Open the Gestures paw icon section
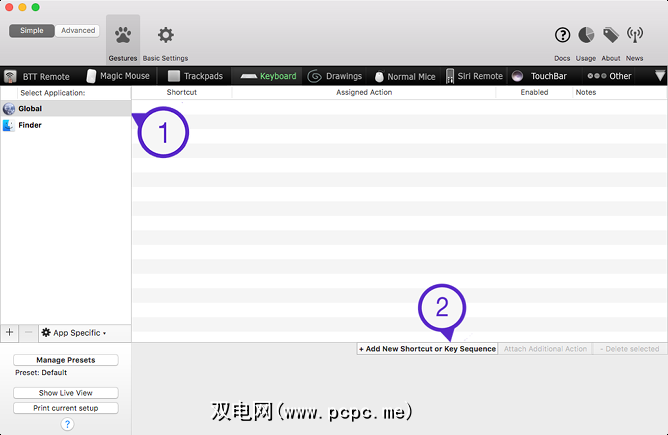The image size is (668, 435). (123, 40)
